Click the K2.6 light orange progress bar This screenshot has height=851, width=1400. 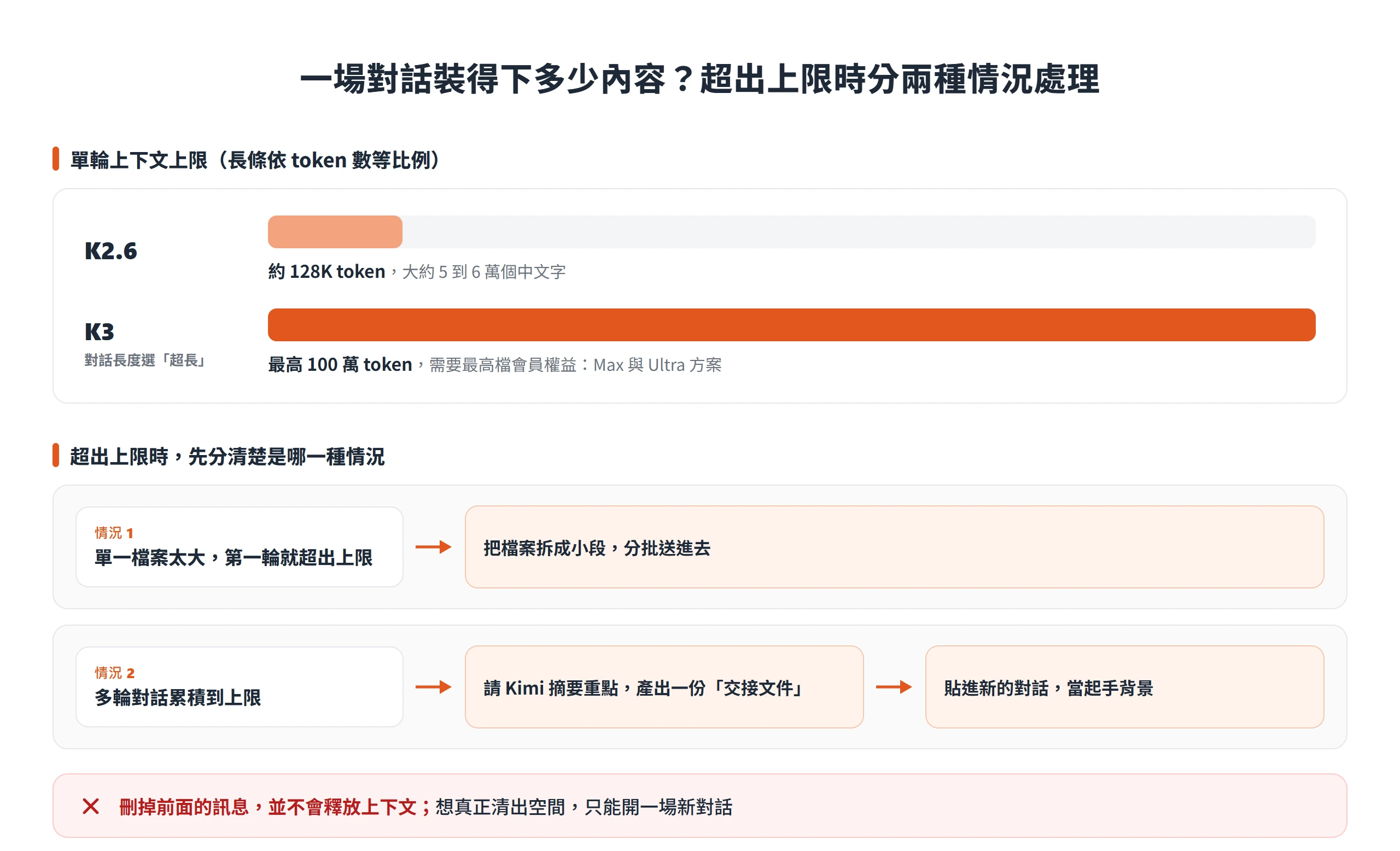pos(335,232)
